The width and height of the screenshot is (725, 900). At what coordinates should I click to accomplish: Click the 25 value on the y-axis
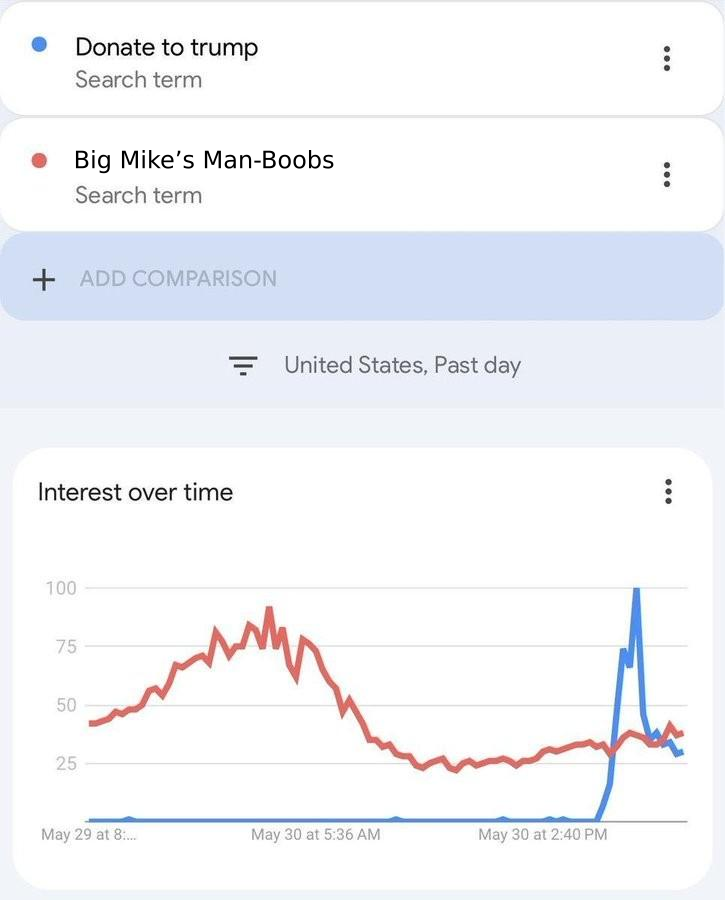(x=65, y=764)
